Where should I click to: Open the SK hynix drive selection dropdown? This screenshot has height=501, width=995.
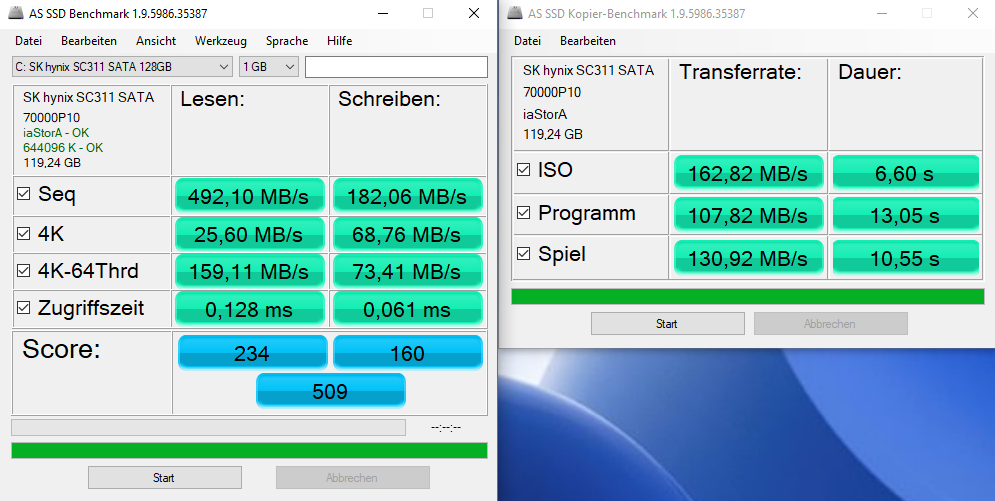(122, 67)
